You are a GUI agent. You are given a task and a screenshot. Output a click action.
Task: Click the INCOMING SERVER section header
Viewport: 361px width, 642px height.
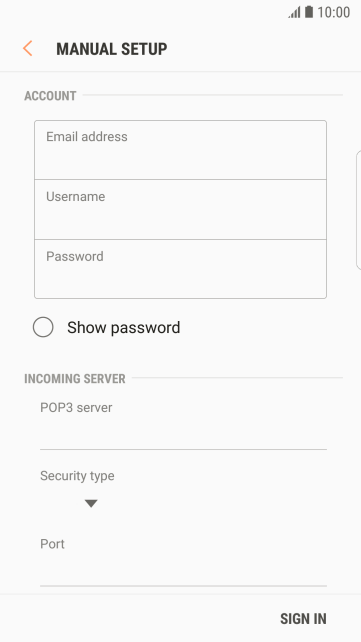coord(75,379)
